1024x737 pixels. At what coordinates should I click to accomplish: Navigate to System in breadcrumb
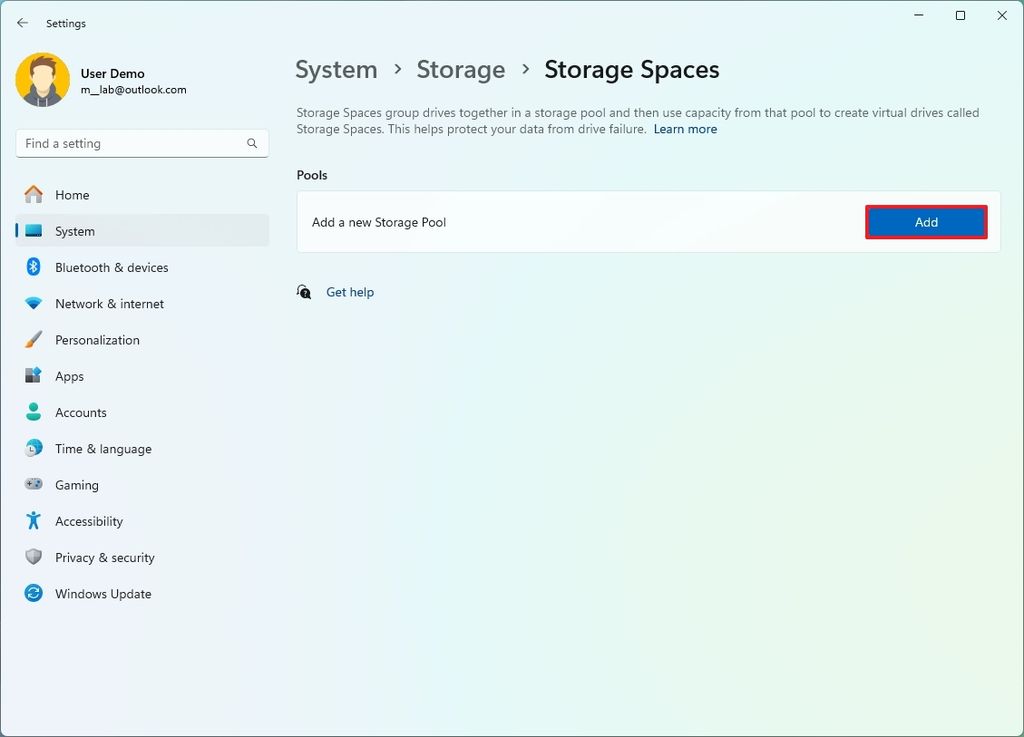pyautogui.click(x=336, y=70)
